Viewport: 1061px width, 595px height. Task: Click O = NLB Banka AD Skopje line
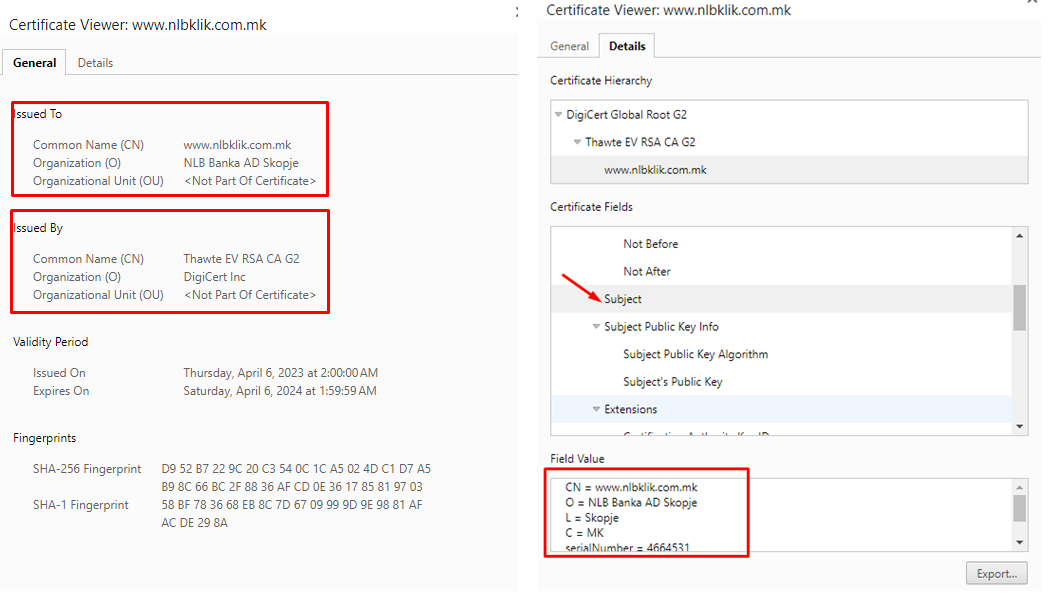click(x=631, y=502)
